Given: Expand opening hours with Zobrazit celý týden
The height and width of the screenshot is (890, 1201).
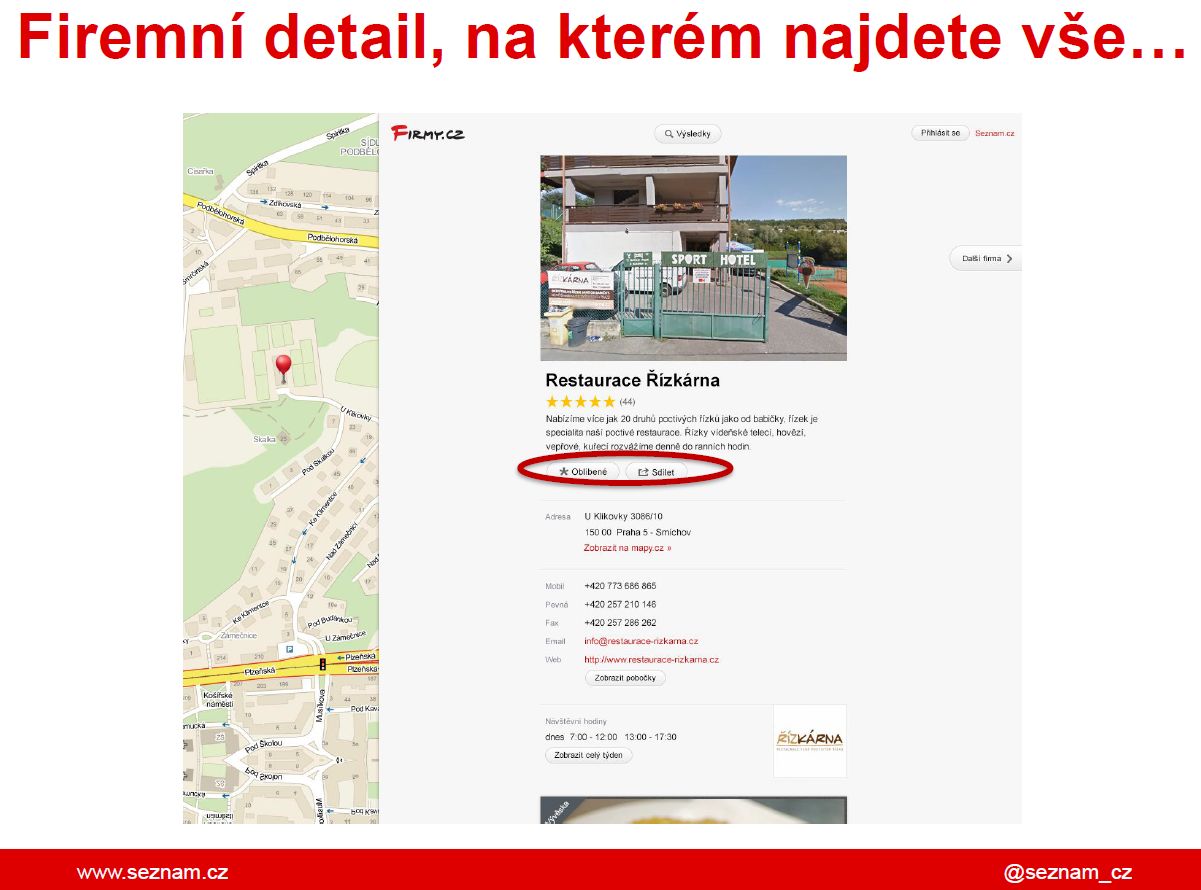Looking at the screenshot, I should click(x=589, y=755).
